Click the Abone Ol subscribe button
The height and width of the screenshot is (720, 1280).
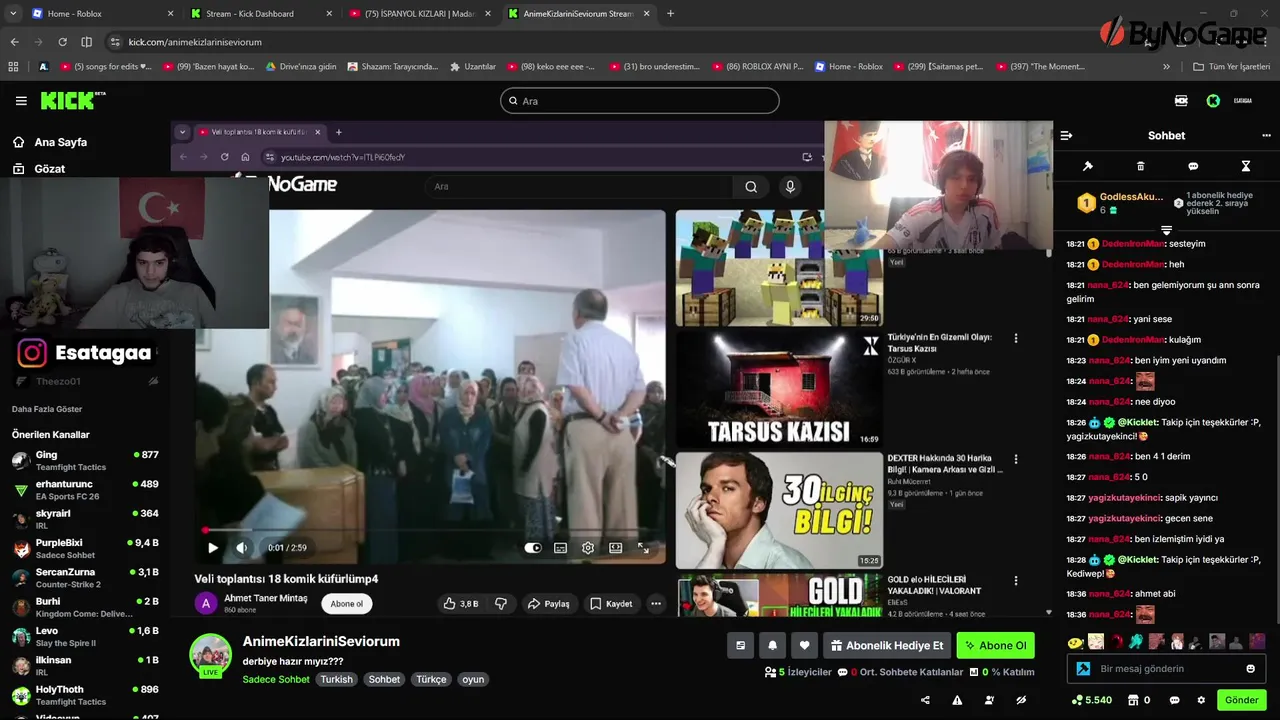tap(996, 646)
